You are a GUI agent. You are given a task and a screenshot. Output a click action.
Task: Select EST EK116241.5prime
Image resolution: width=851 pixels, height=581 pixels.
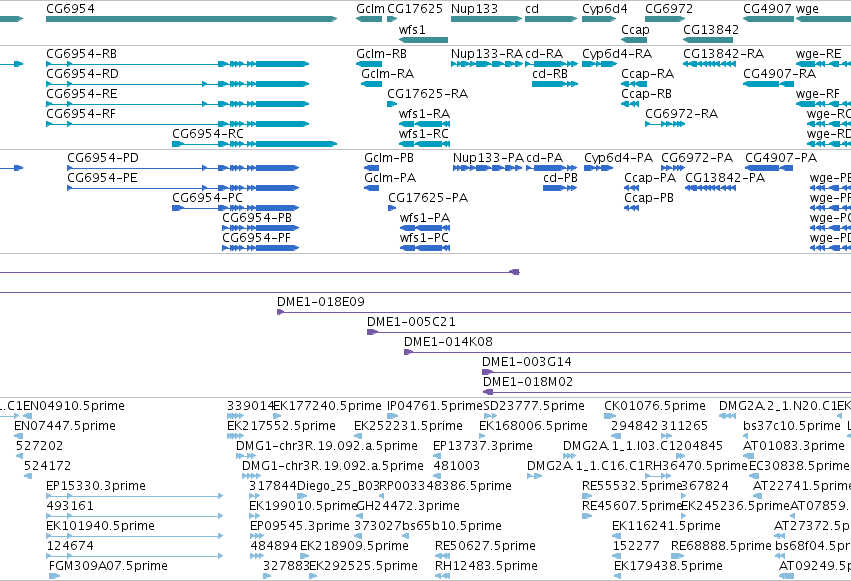coord(666,526)
